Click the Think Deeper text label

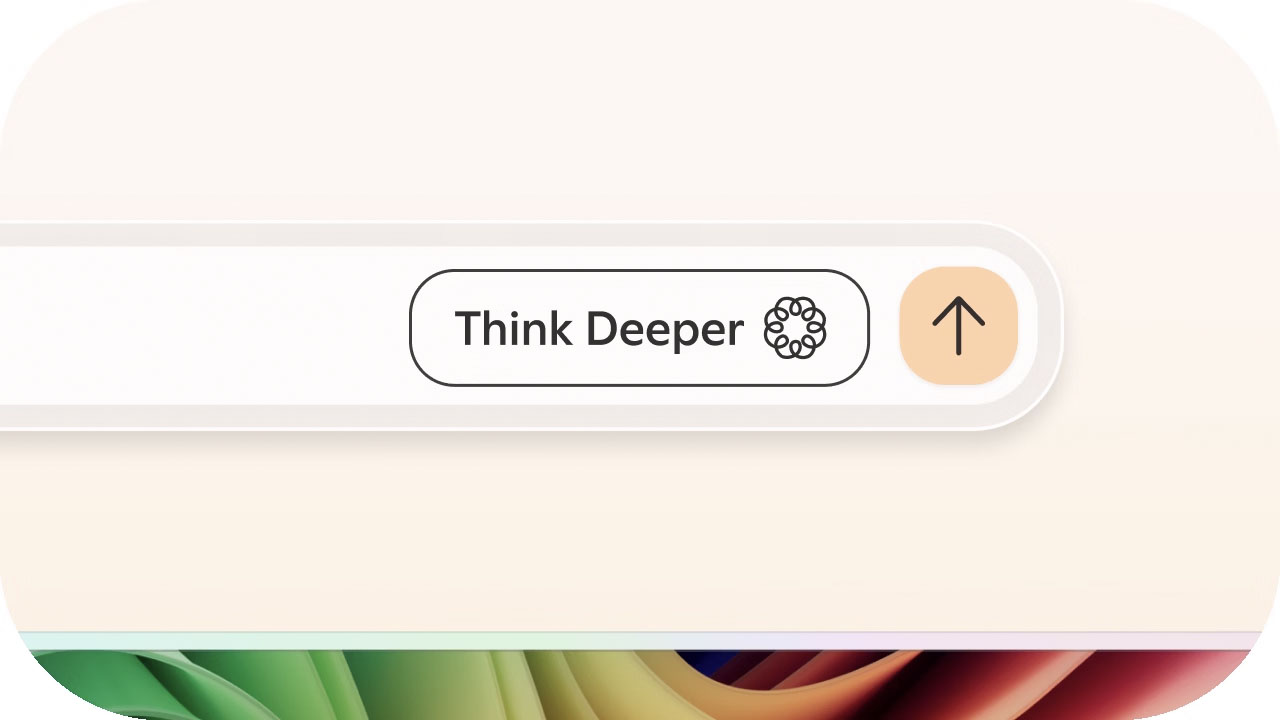coord(599,329)
